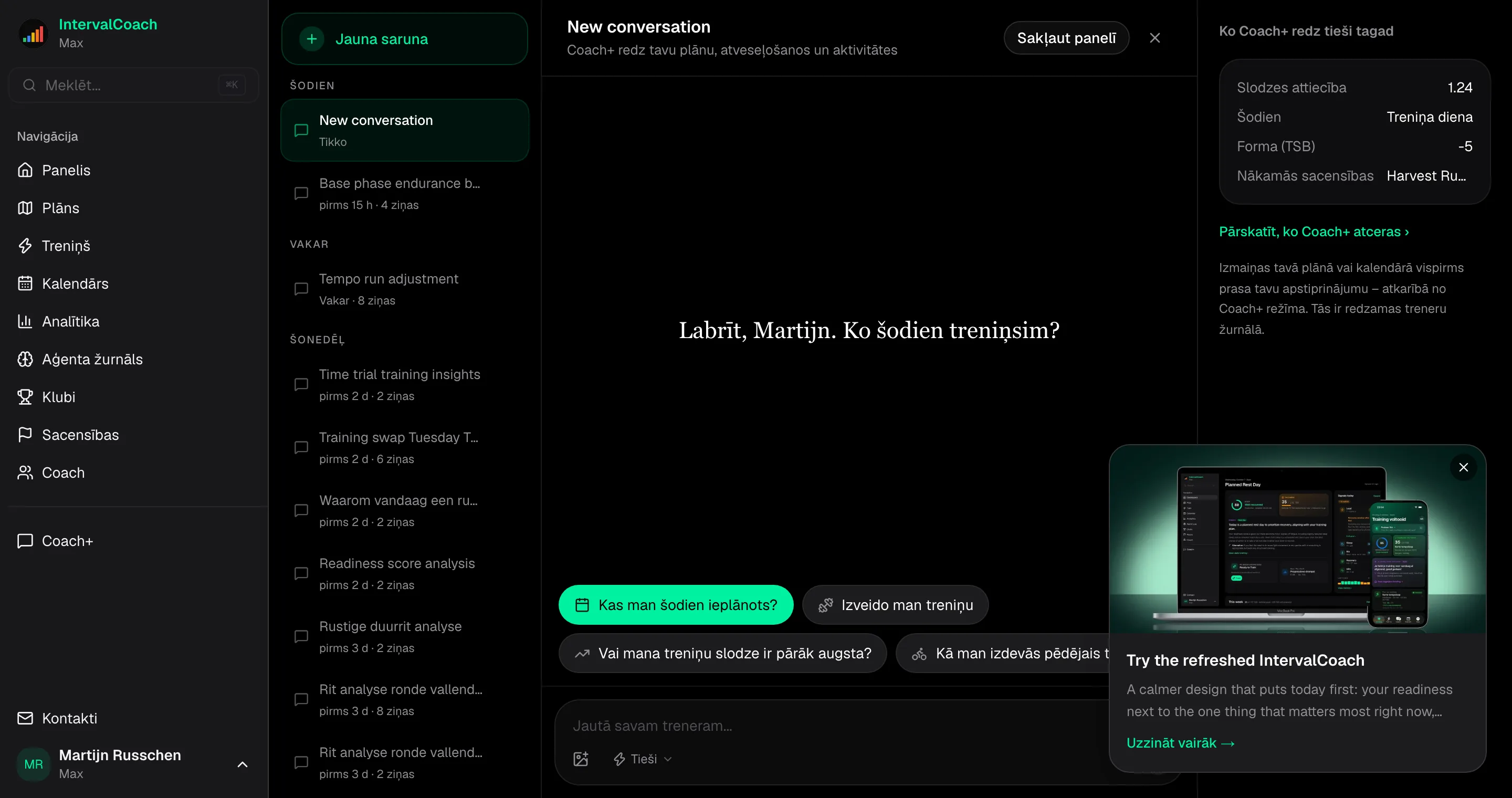Click Izveido man treniņu suggestion
Viewport: 1512px width, 798px height.
[895, 605]
